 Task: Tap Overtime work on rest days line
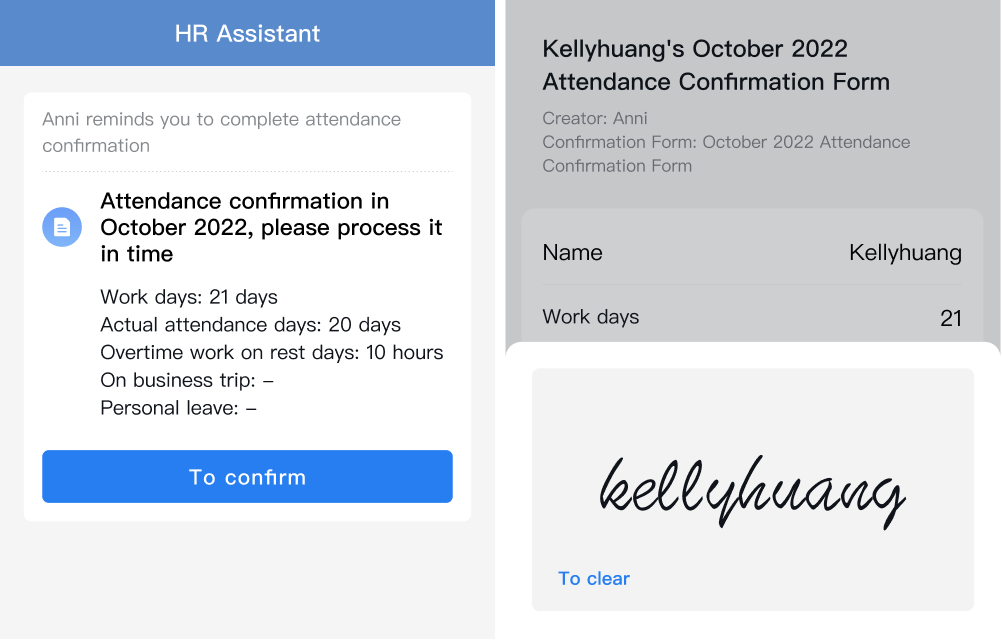click(x=272, y=352)
